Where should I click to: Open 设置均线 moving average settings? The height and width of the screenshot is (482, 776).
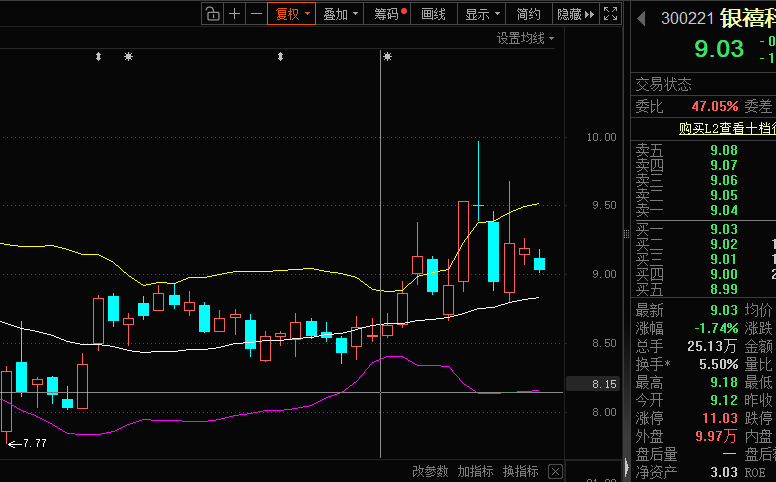click(525, 38)
